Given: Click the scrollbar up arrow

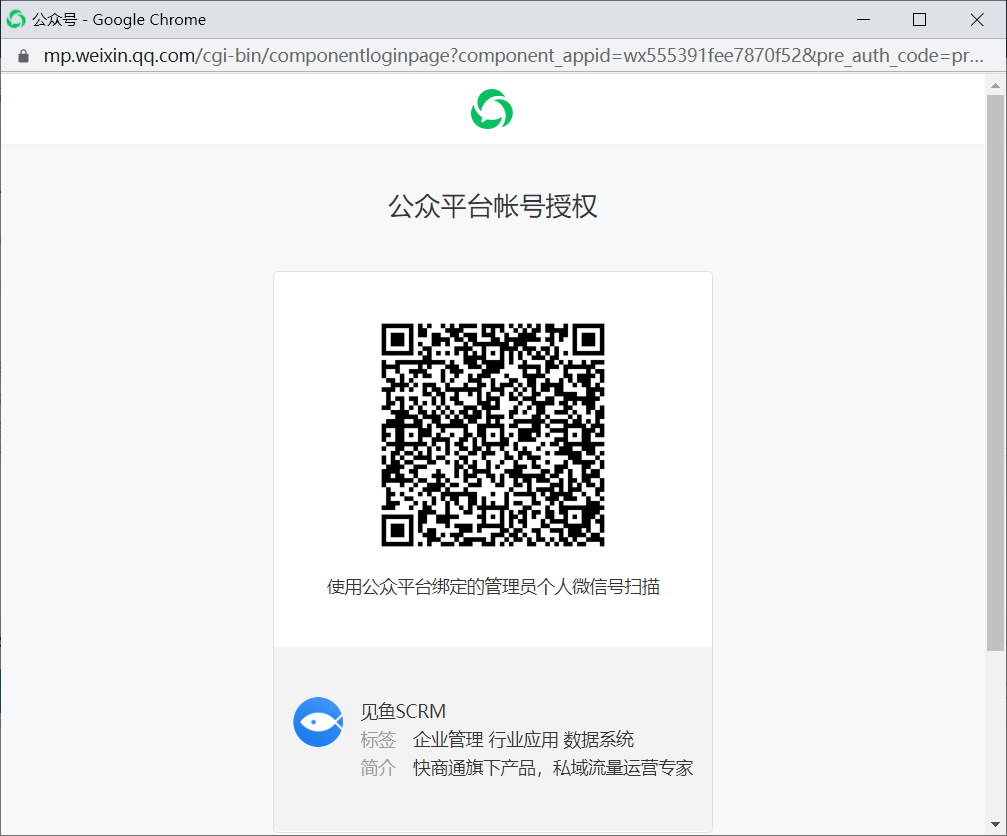Looking at the screenshot, I should tap(995, 85).
